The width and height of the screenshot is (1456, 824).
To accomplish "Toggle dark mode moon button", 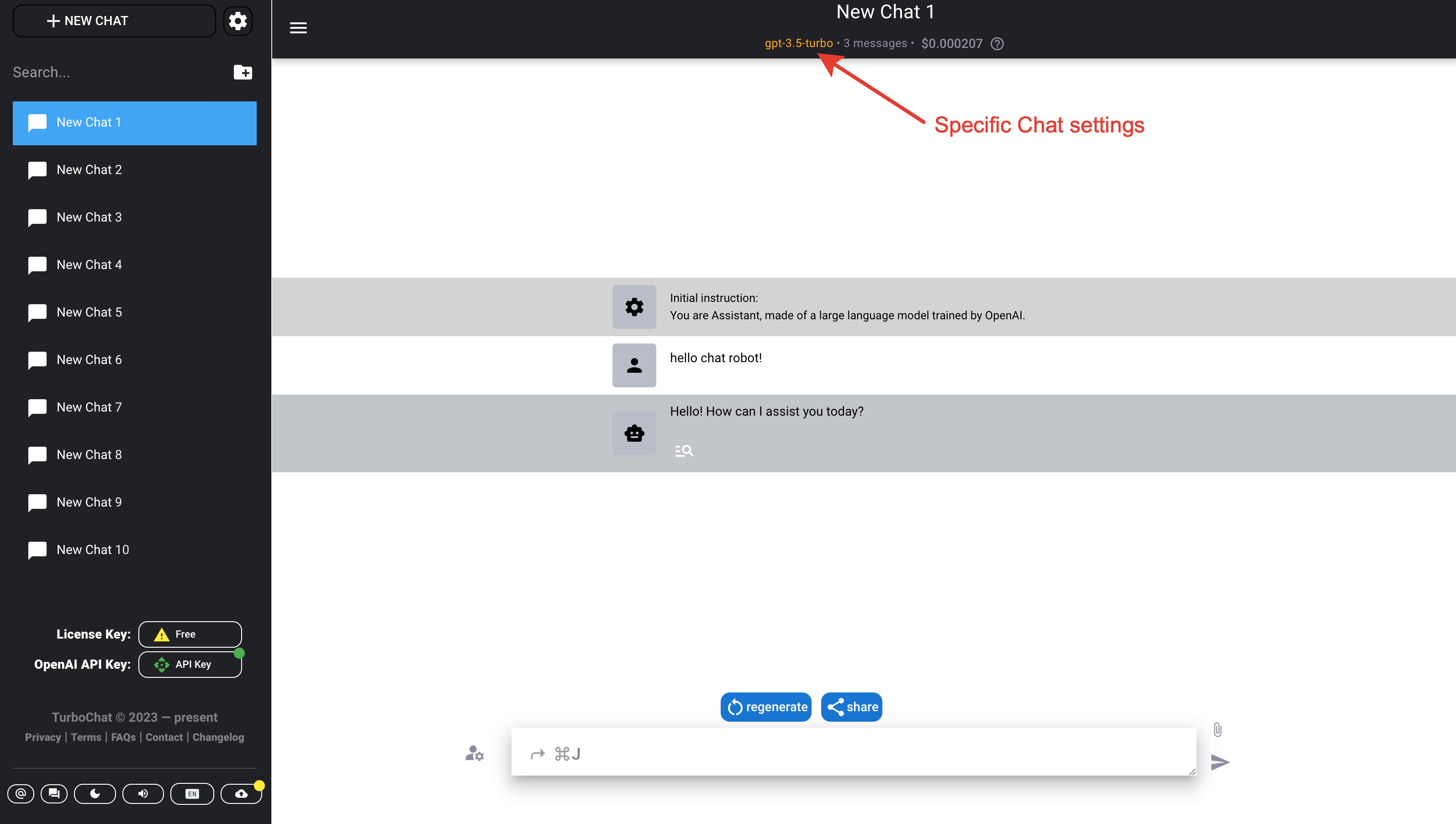I will coord(95,793).
